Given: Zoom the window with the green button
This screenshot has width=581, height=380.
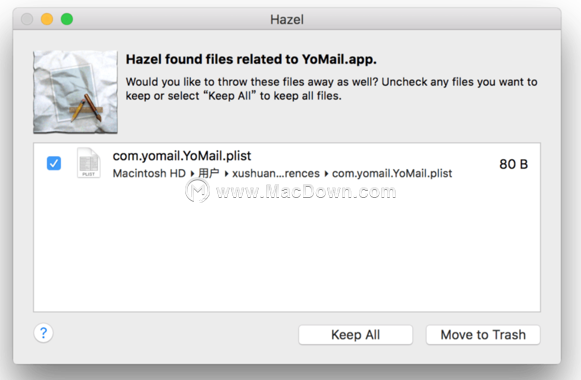Looking at the screenshot, I should (x=67, y=19).
